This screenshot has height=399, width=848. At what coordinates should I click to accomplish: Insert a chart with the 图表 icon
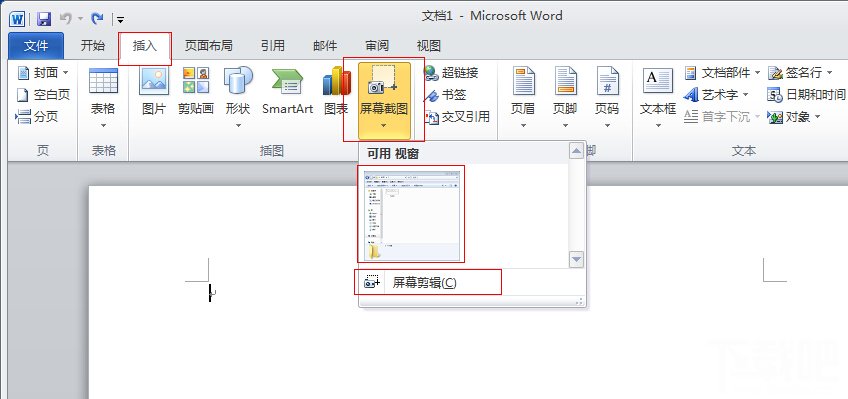tap(336, 90)
